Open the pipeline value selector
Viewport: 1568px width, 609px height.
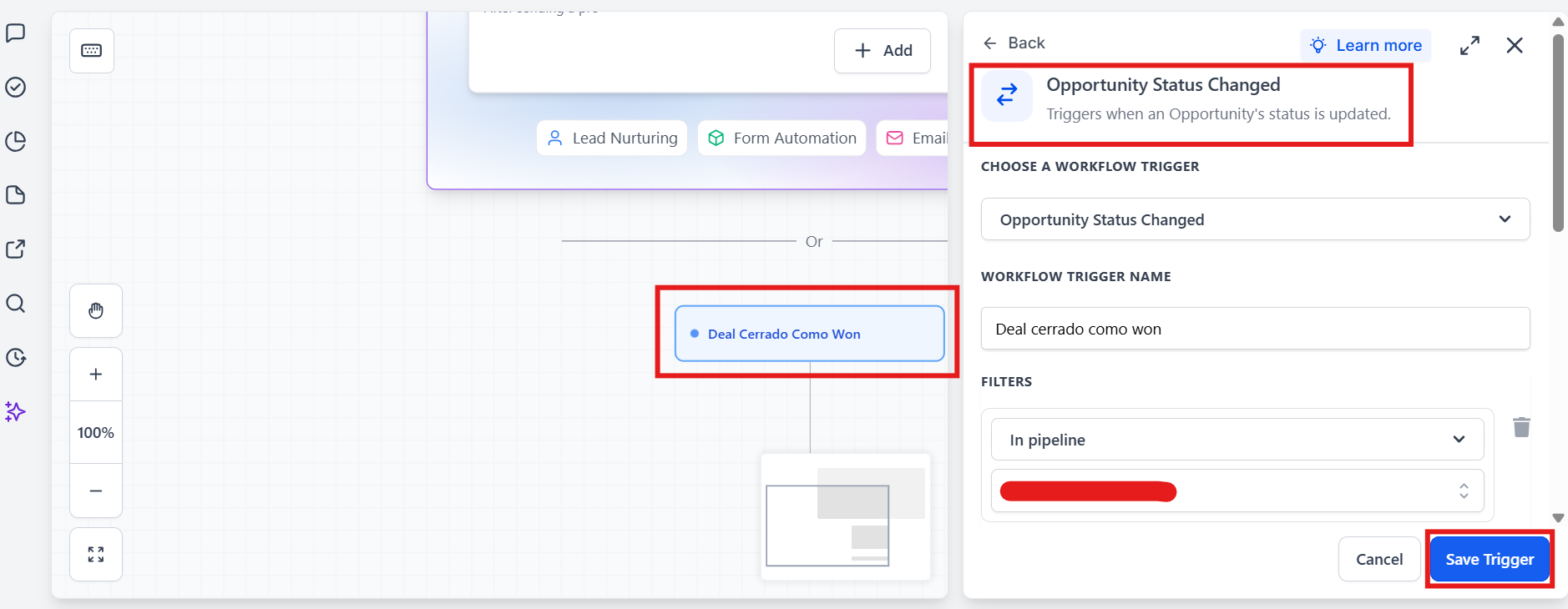pos(1237,491)
